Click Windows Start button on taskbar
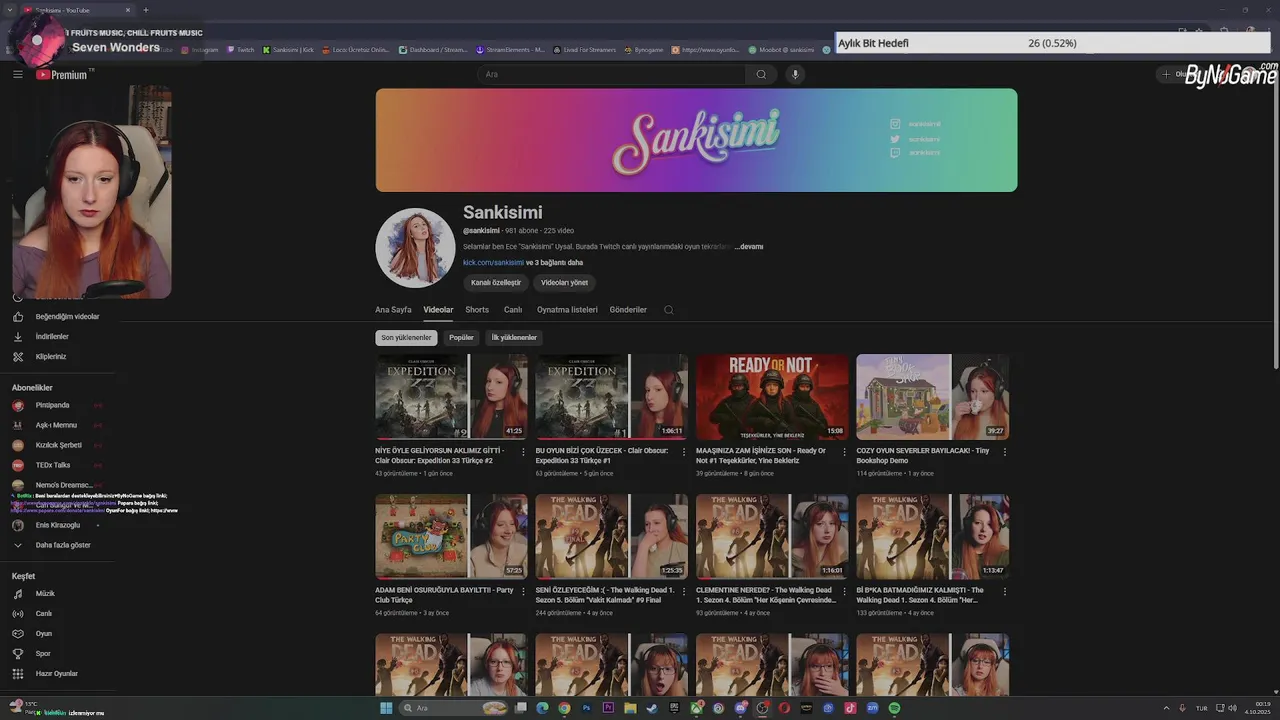1280x720 pixels. tap(386, 708)
